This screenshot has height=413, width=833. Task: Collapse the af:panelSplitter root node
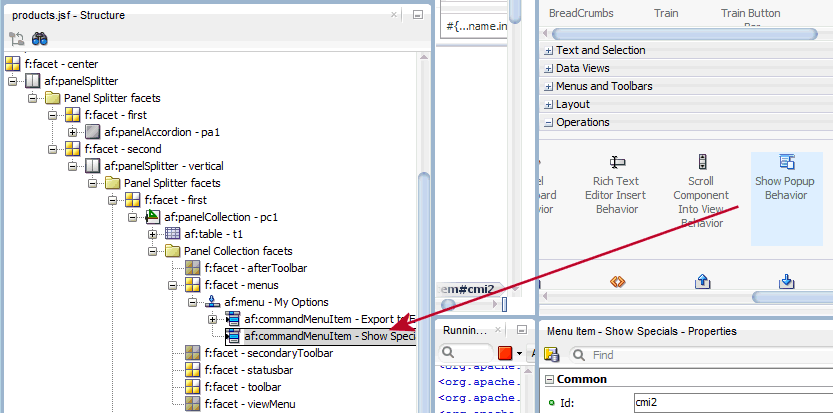13,81
